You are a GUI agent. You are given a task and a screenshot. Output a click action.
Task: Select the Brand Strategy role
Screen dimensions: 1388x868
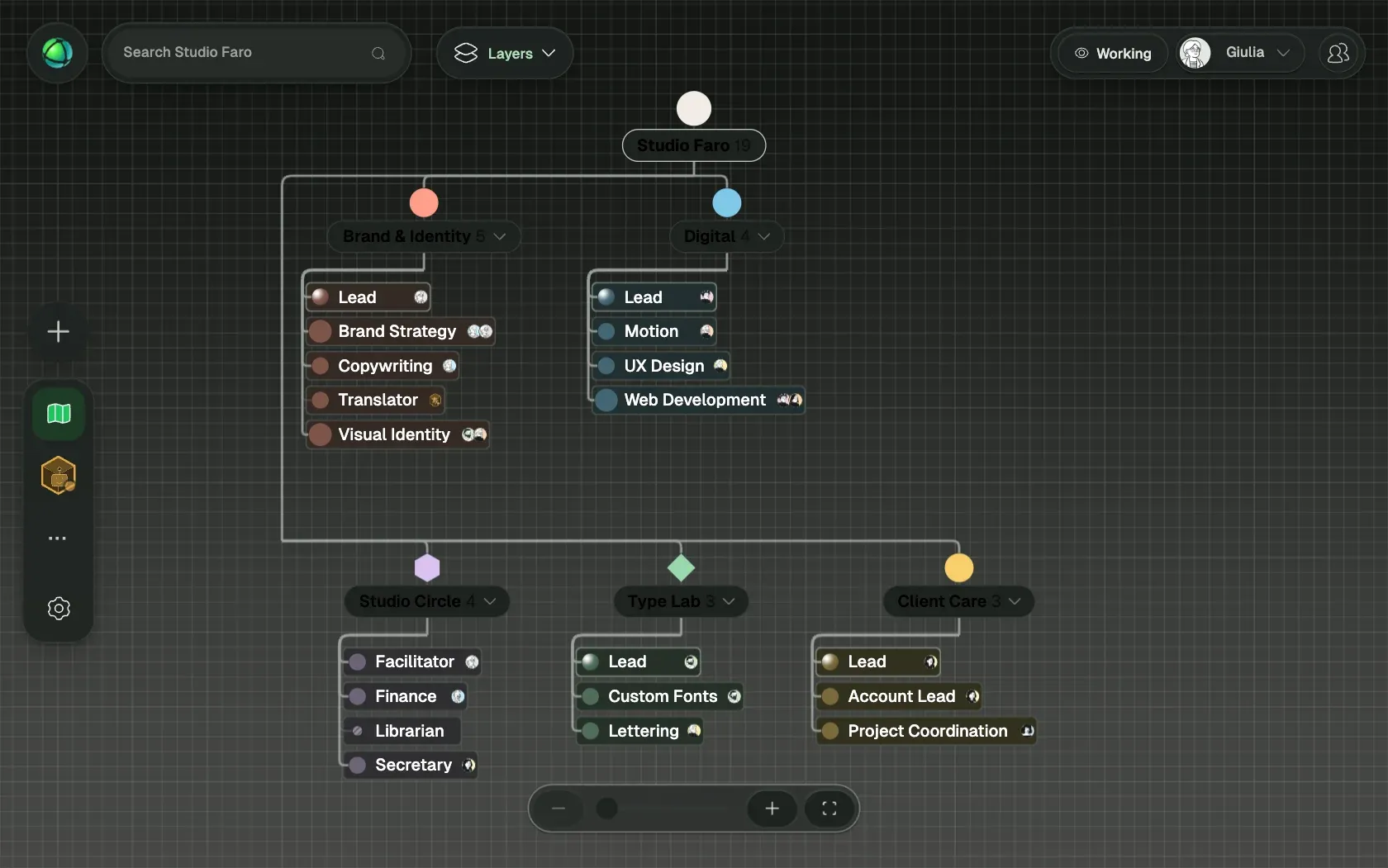point(401,332)
